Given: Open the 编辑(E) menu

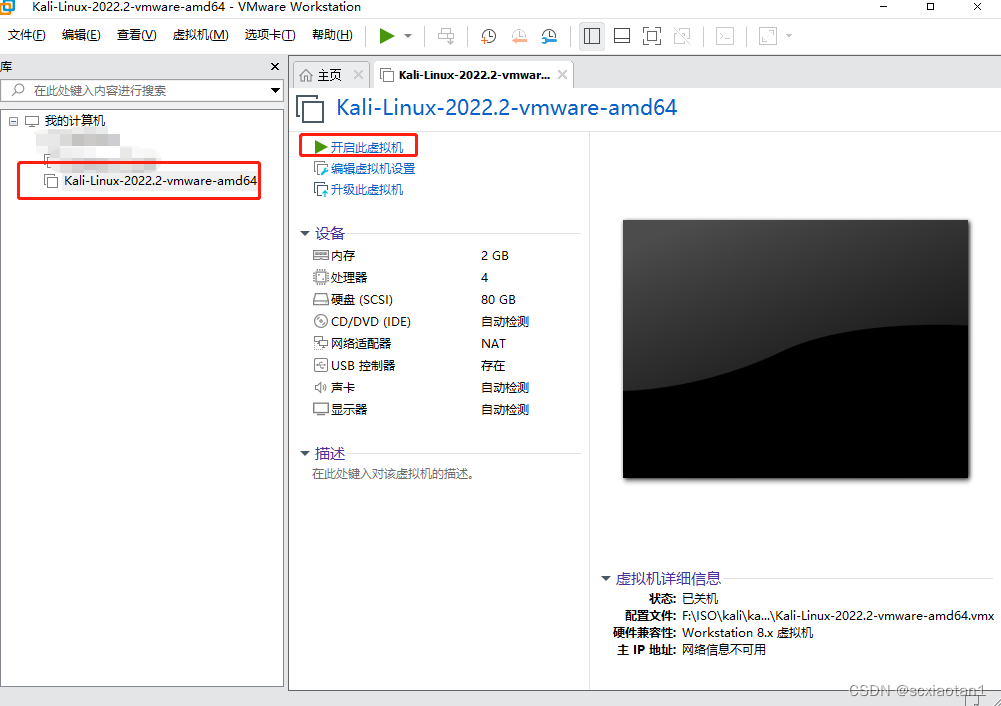Looking at the screenshot, I should [x=81, y=35].
